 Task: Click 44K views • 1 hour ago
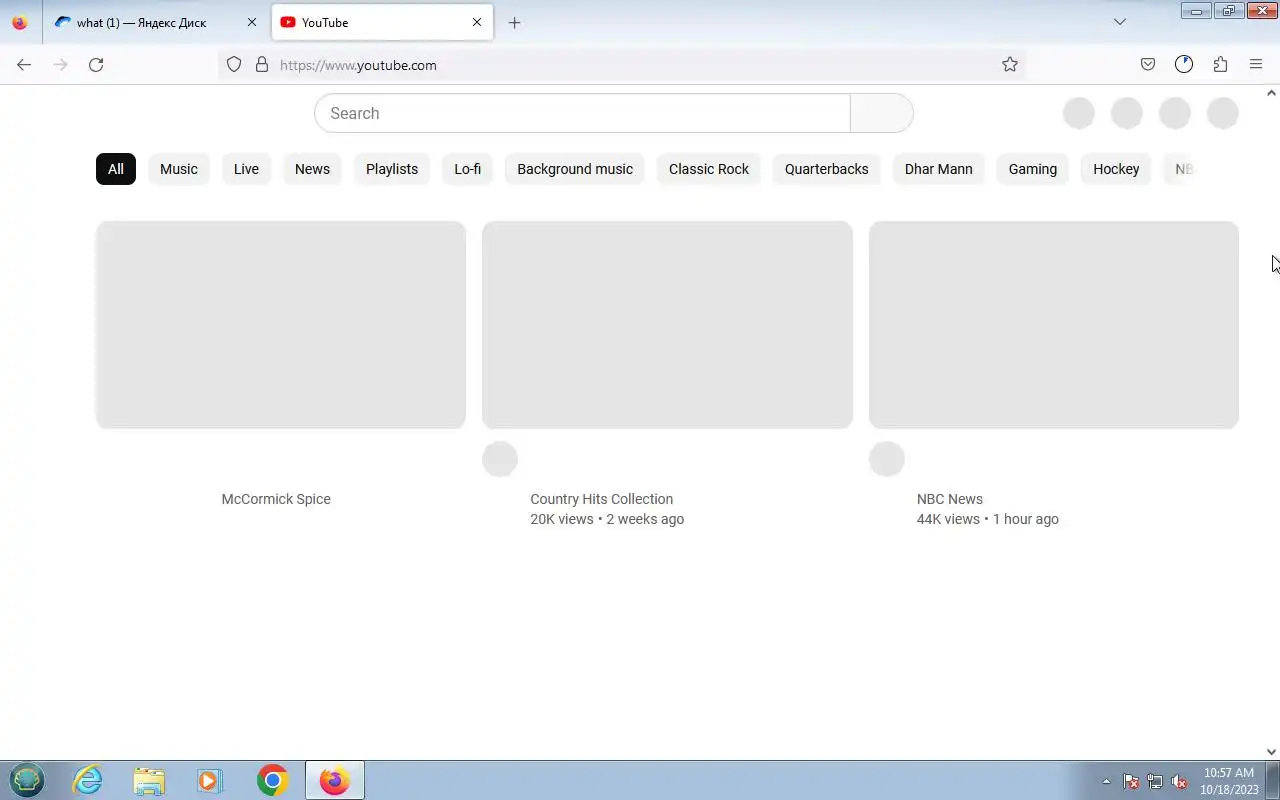988,519
